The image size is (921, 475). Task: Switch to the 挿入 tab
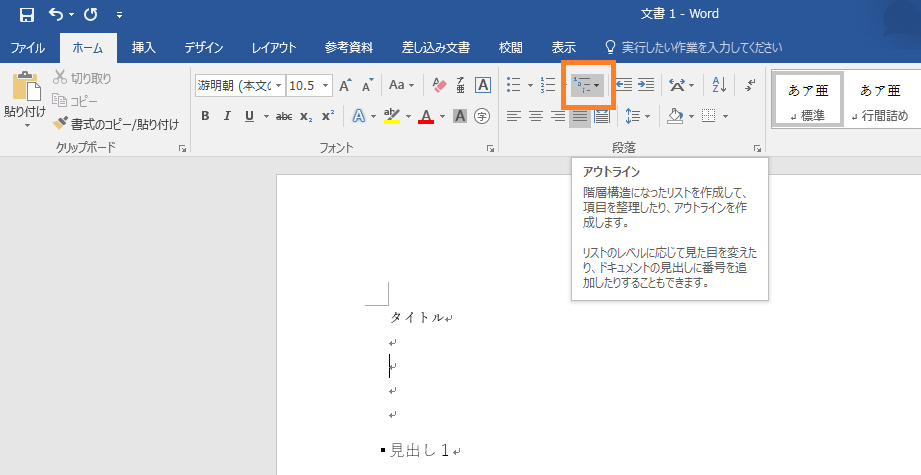[x=143, y=48]
